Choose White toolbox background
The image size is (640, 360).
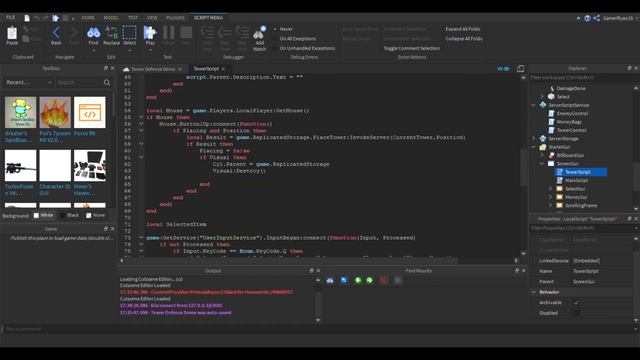43,215
